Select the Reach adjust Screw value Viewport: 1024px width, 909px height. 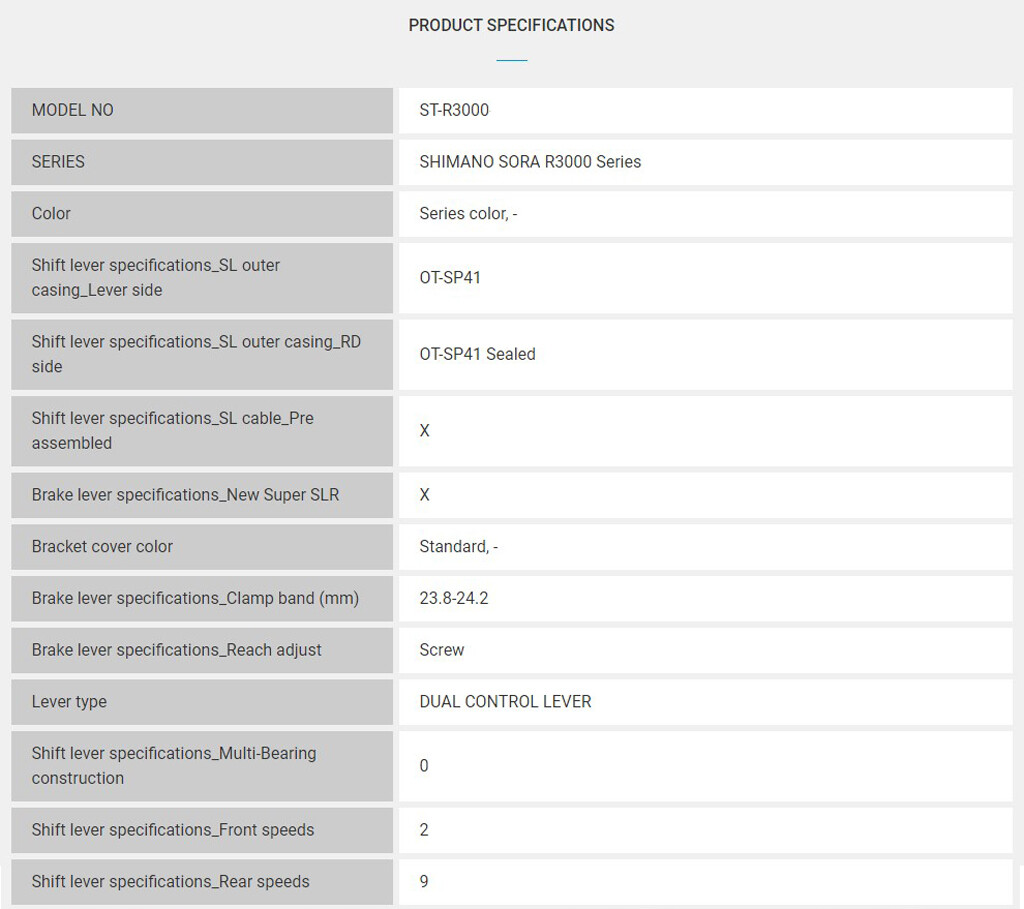click(x=441, y=650)
